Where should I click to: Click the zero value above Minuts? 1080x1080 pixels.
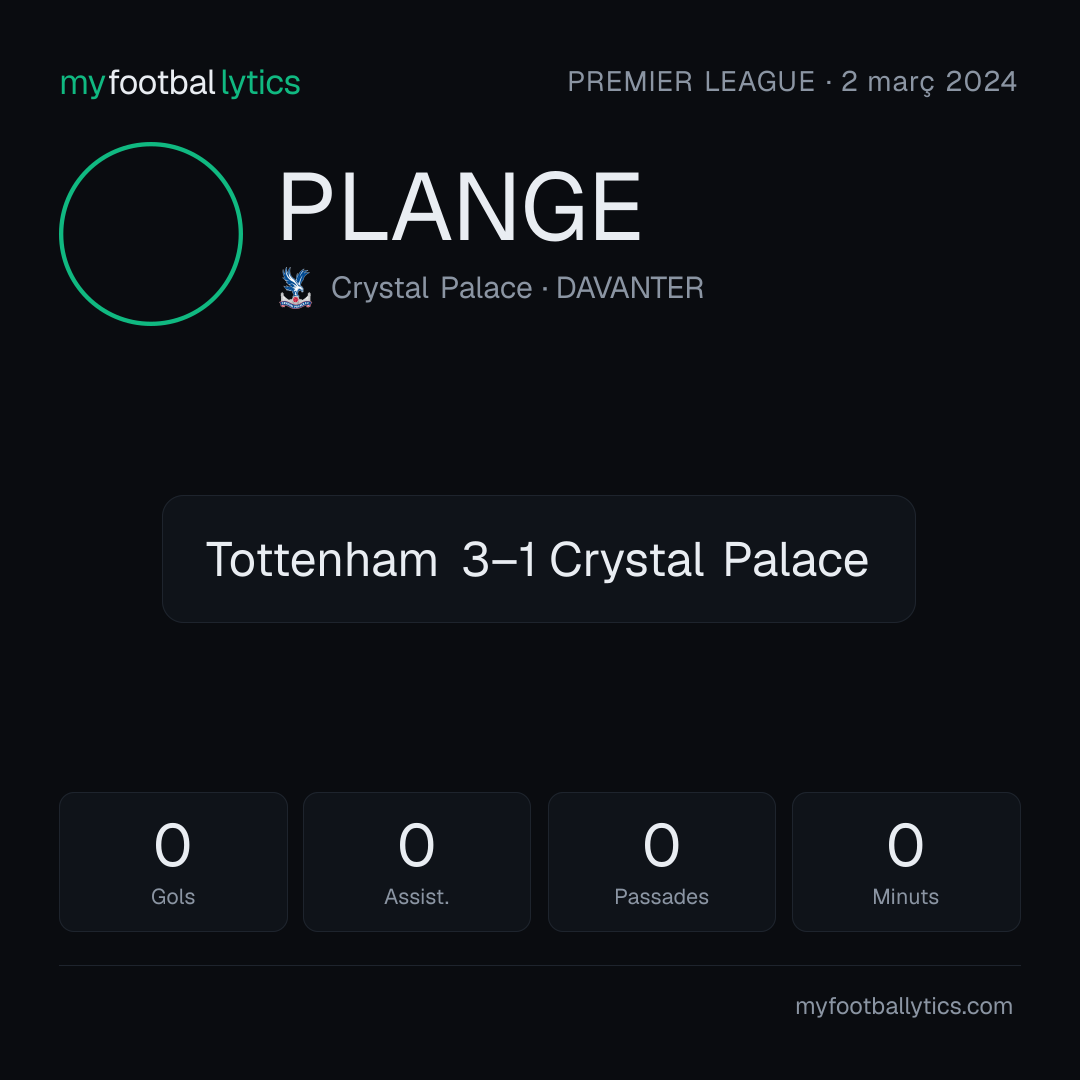905,844
